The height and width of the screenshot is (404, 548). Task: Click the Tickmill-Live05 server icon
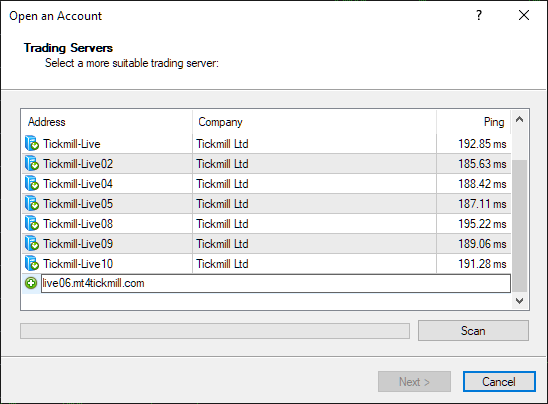(x=32, y=203)
